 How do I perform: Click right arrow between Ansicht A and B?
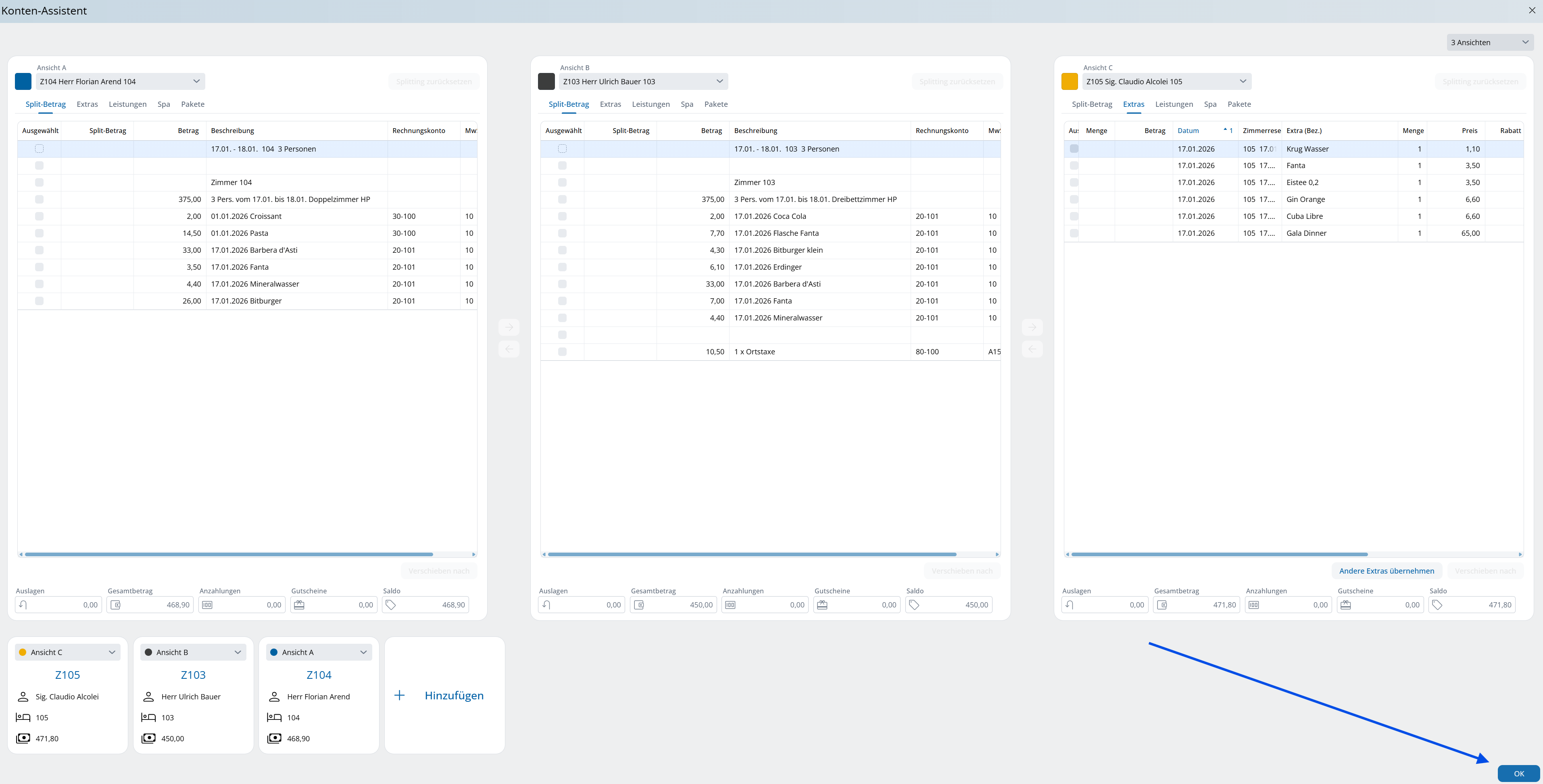(509, 327)
